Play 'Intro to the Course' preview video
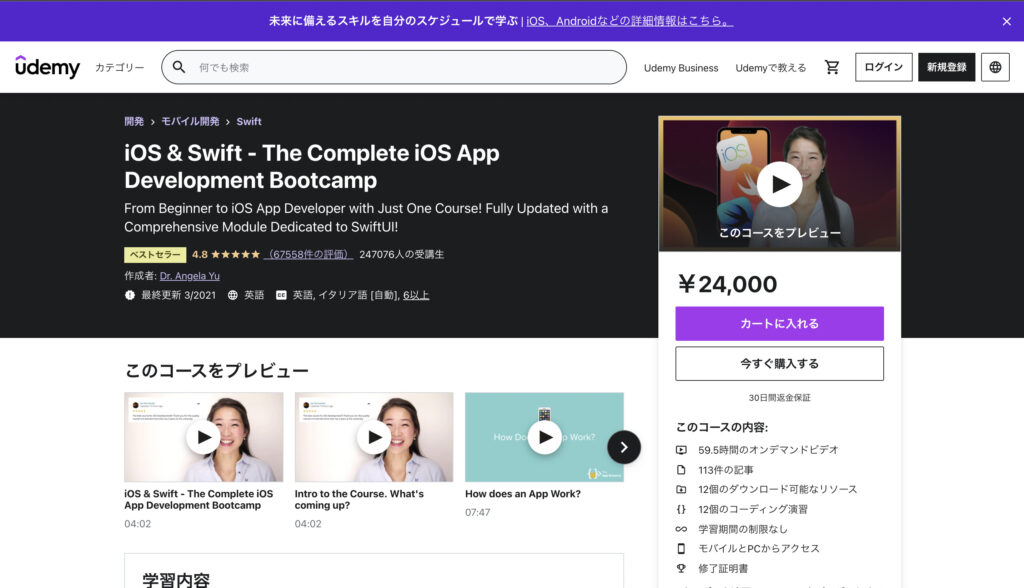 pyautogui.click(x=374, y=437)
